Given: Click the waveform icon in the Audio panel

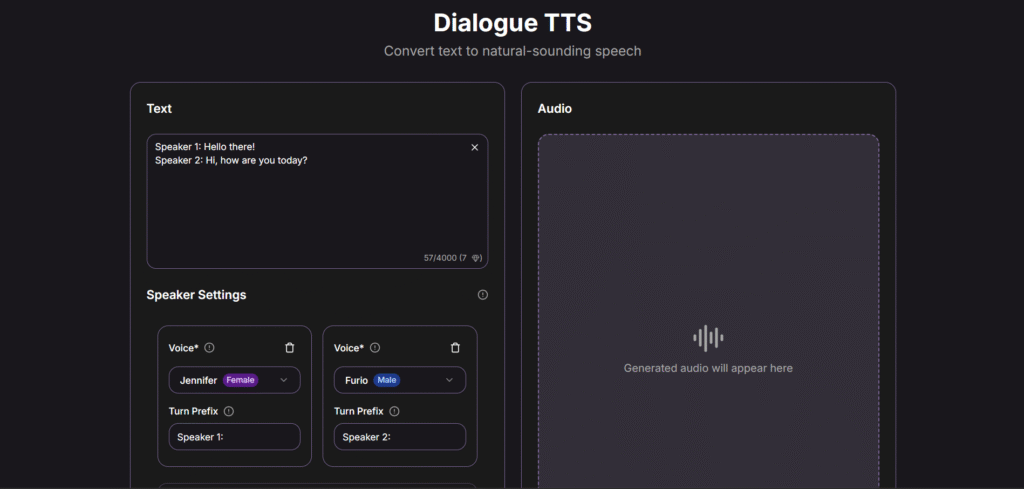Looking at the screenshot, I should coord(708,338).
